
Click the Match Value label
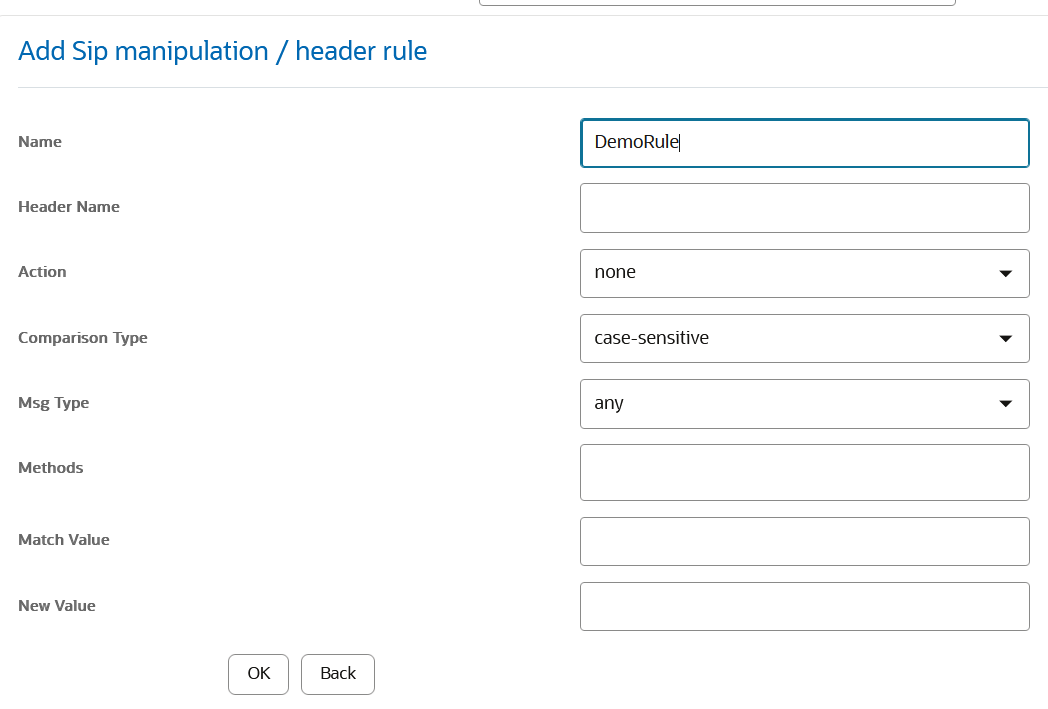click(x=64, y=540)
